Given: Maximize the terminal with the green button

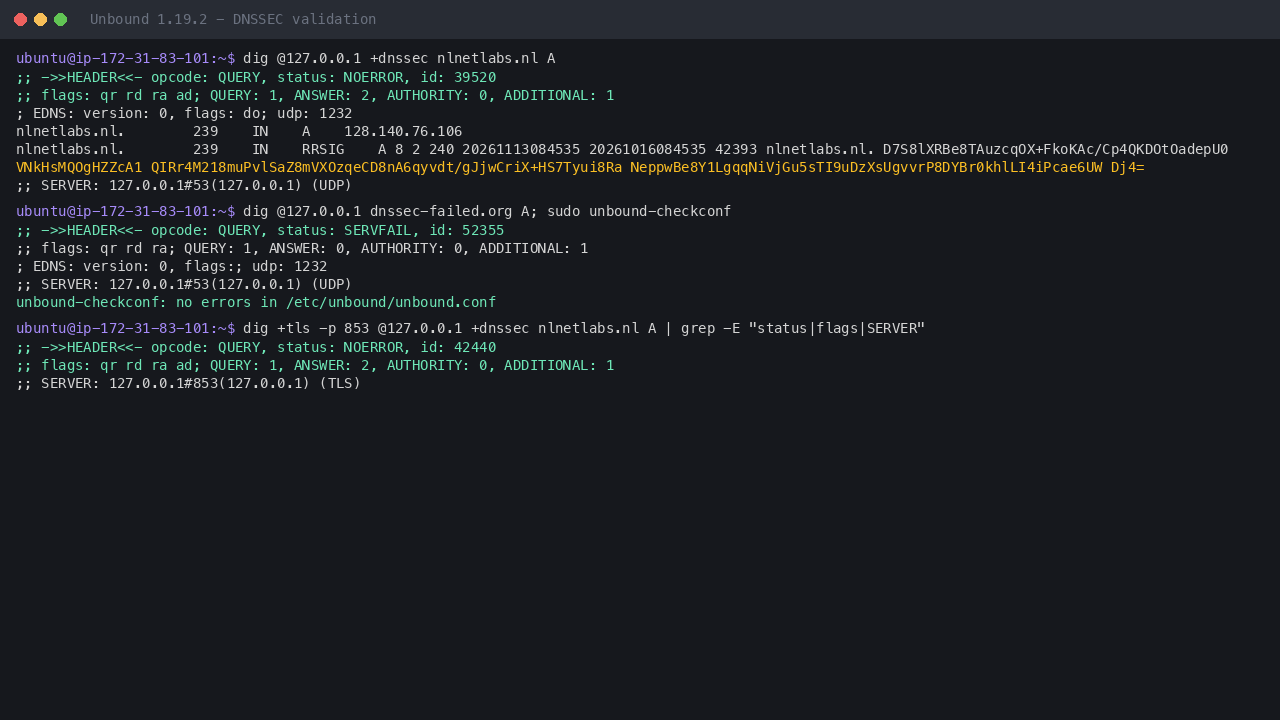Looking at the screenshot, I should (x=60, y=19).
